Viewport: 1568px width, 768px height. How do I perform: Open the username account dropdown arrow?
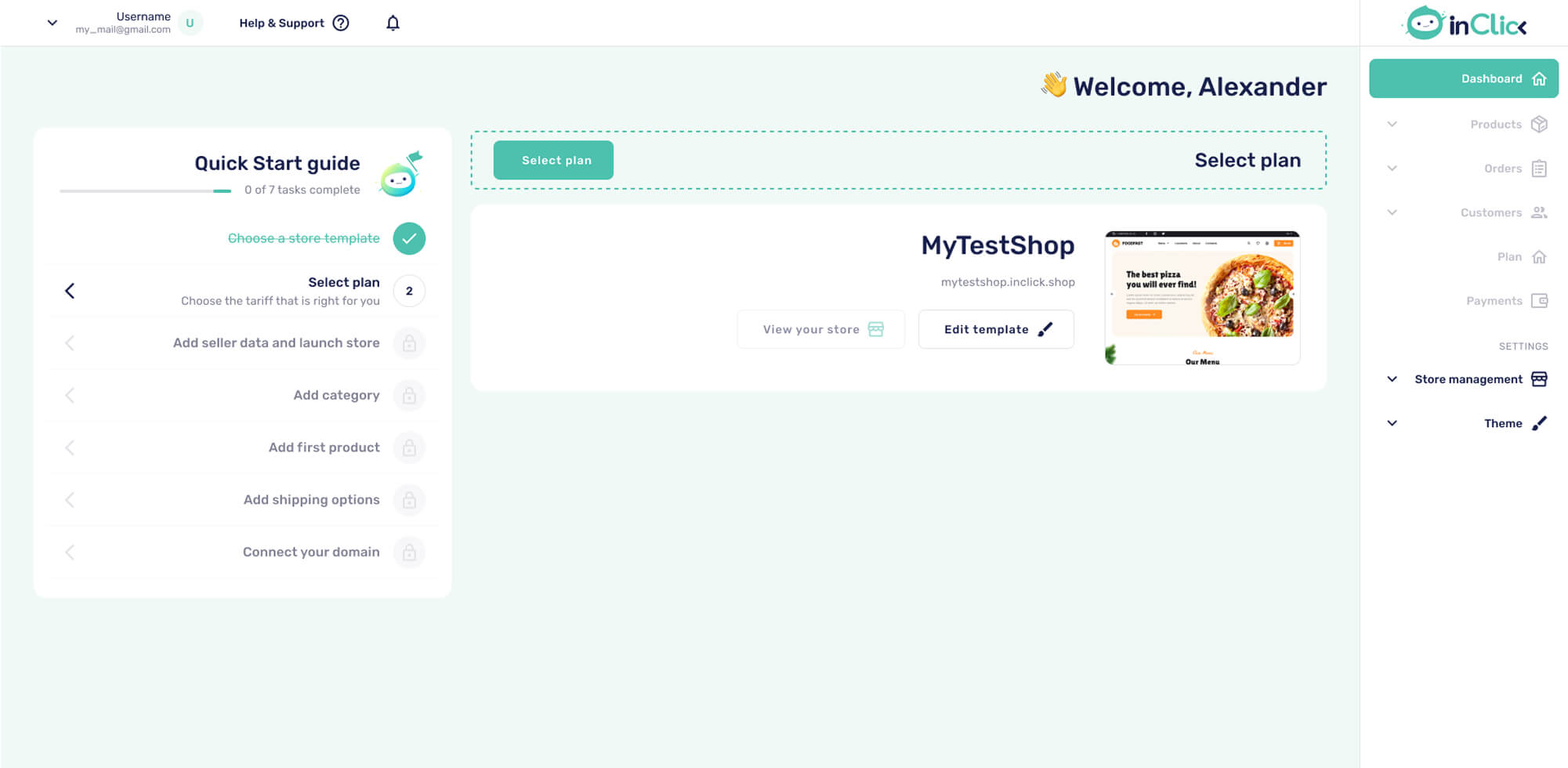53,23
